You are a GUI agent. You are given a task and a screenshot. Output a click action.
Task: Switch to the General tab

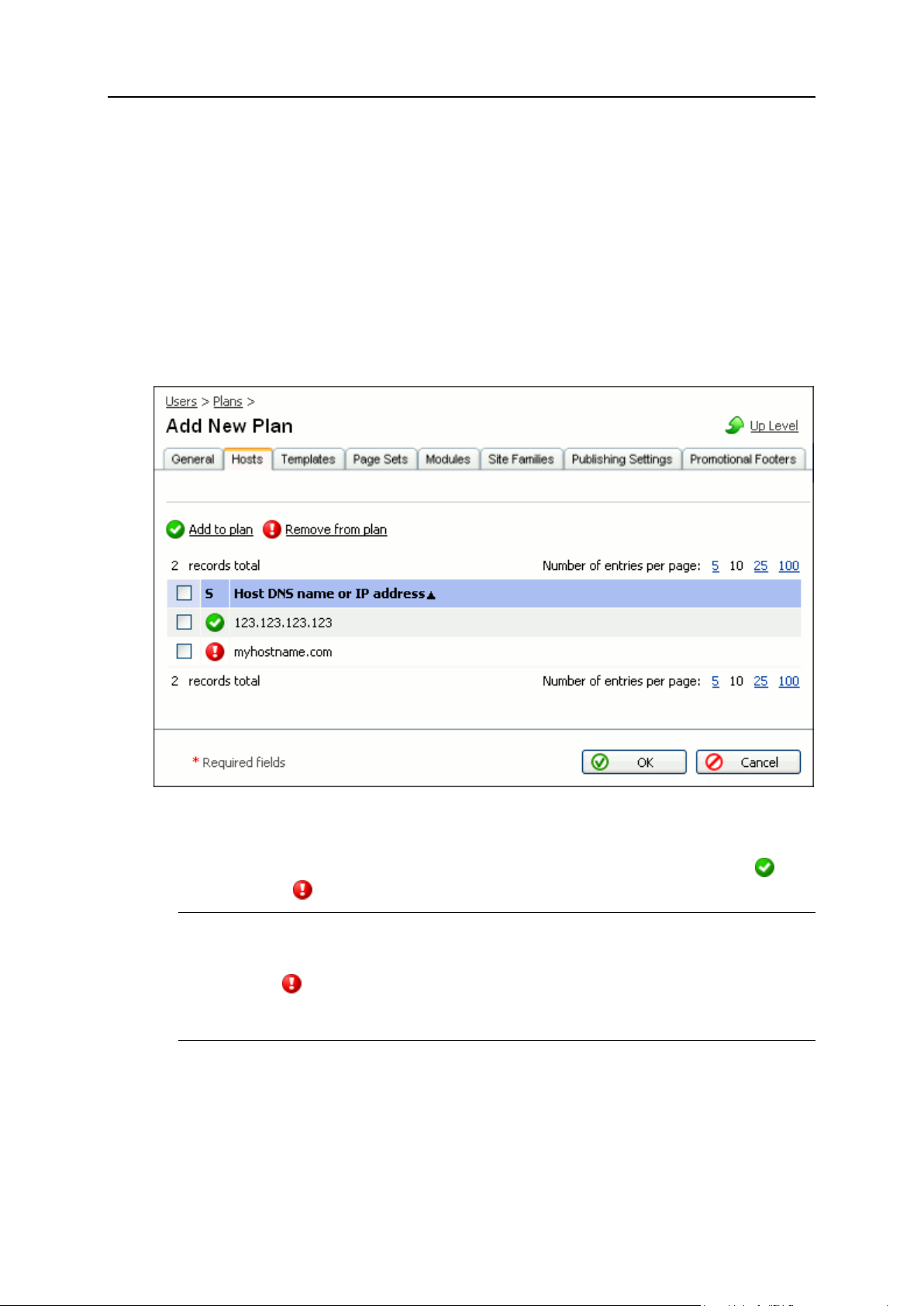193,460
